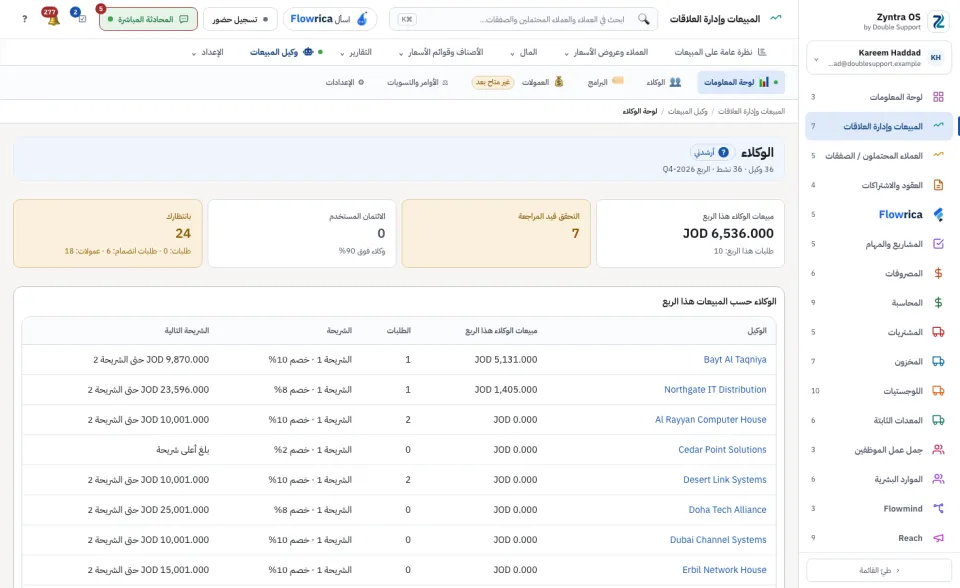Click the JOD 5,131.000 sales cell

tap(506, 360)
